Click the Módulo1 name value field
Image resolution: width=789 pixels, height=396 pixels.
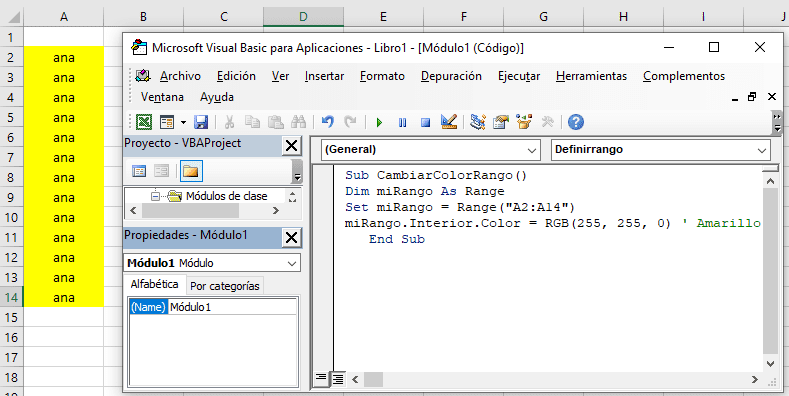(x=232, y=307)
